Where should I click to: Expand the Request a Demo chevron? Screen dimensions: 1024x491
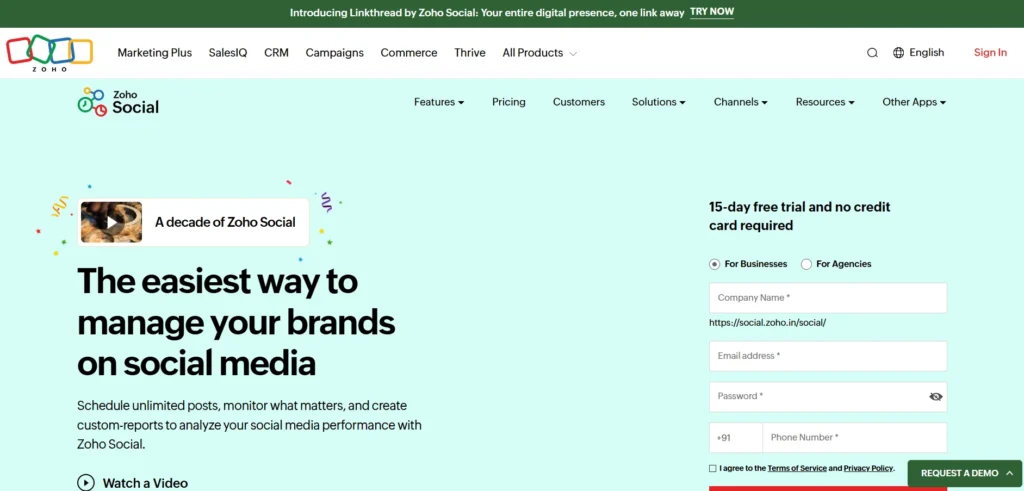(x=1010, y=473)
